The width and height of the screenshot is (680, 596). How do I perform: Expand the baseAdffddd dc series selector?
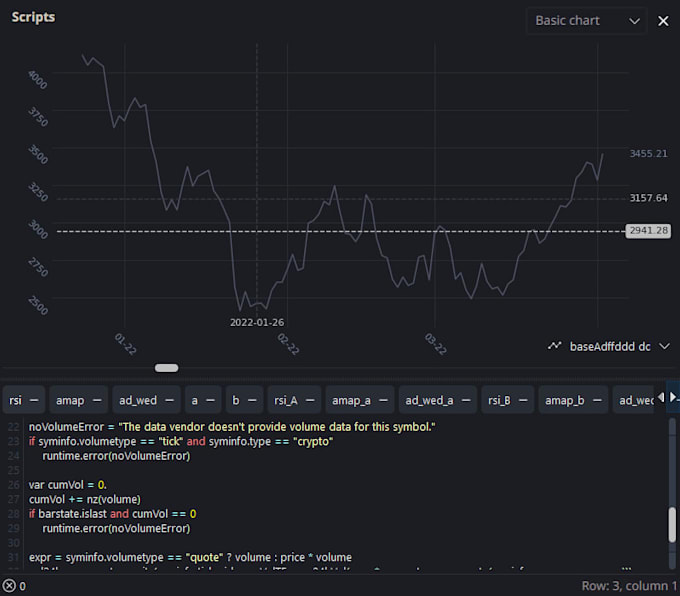coord(665,346)
